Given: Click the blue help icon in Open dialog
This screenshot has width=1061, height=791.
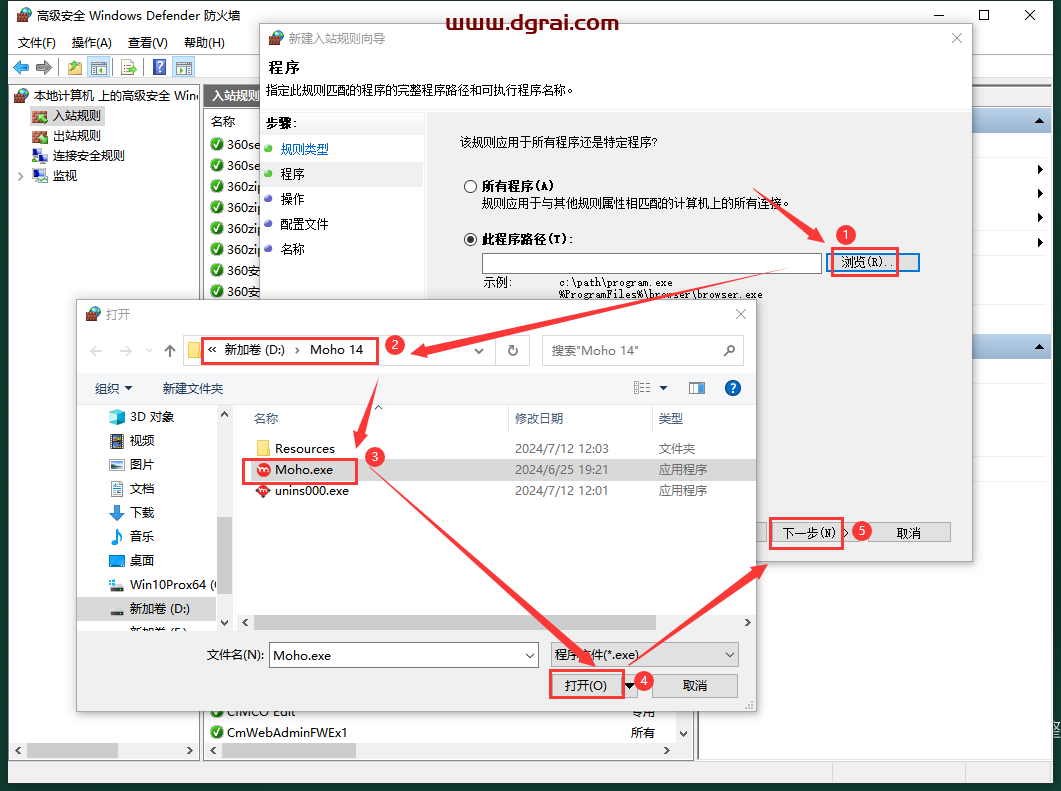Looking at the screenshot, I should point(733,388).
